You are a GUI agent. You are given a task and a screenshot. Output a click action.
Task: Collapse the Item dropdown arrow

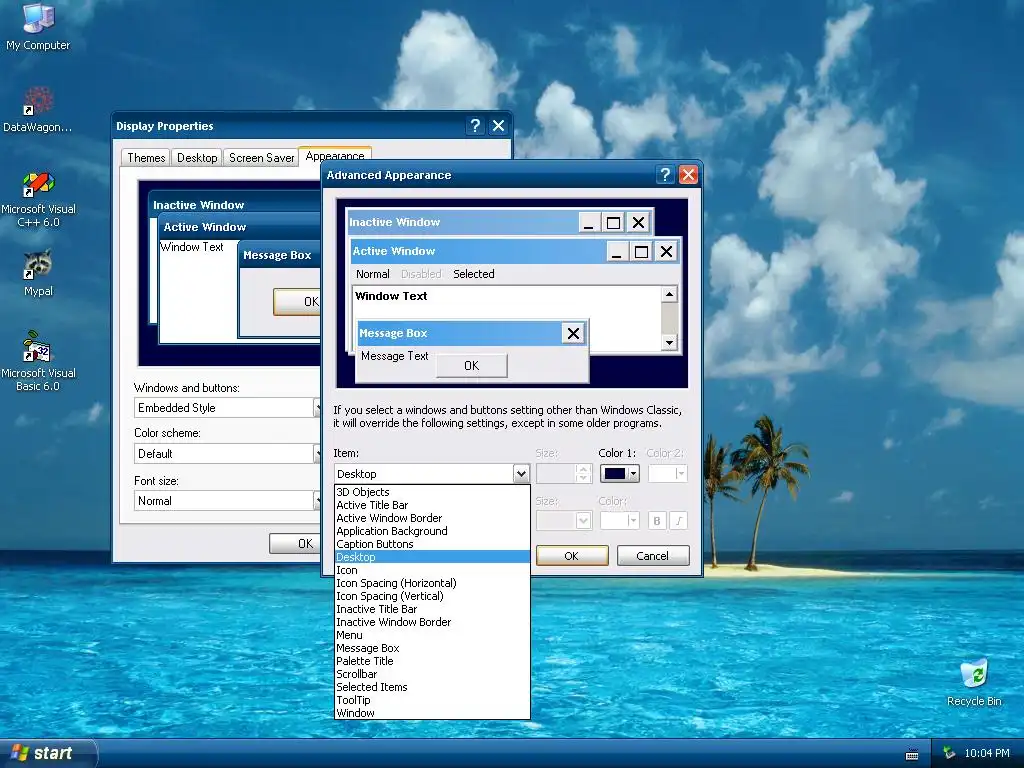point(520,473)
